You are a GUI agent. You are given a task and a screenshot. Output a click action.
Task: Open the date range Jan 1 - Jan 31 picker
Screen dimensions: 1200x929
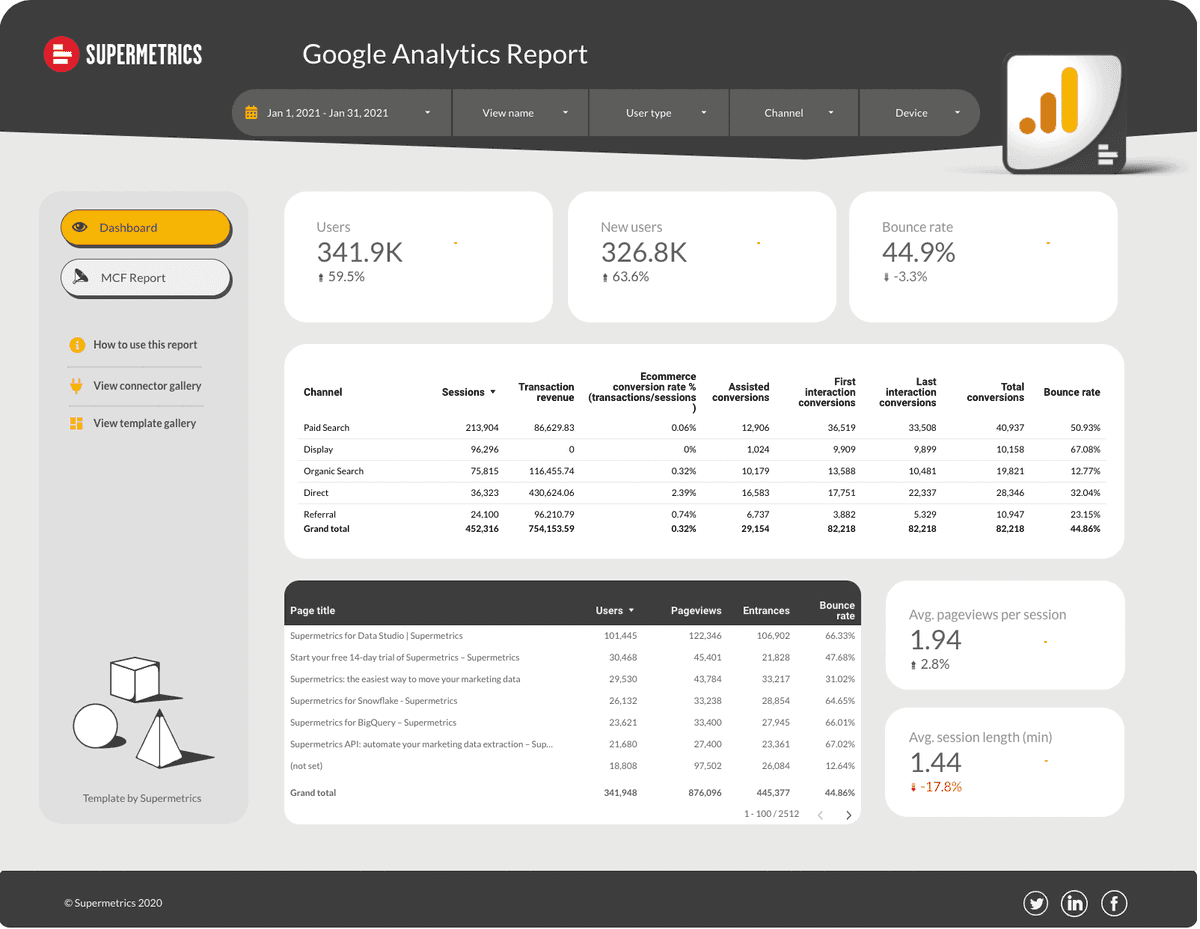342,113
